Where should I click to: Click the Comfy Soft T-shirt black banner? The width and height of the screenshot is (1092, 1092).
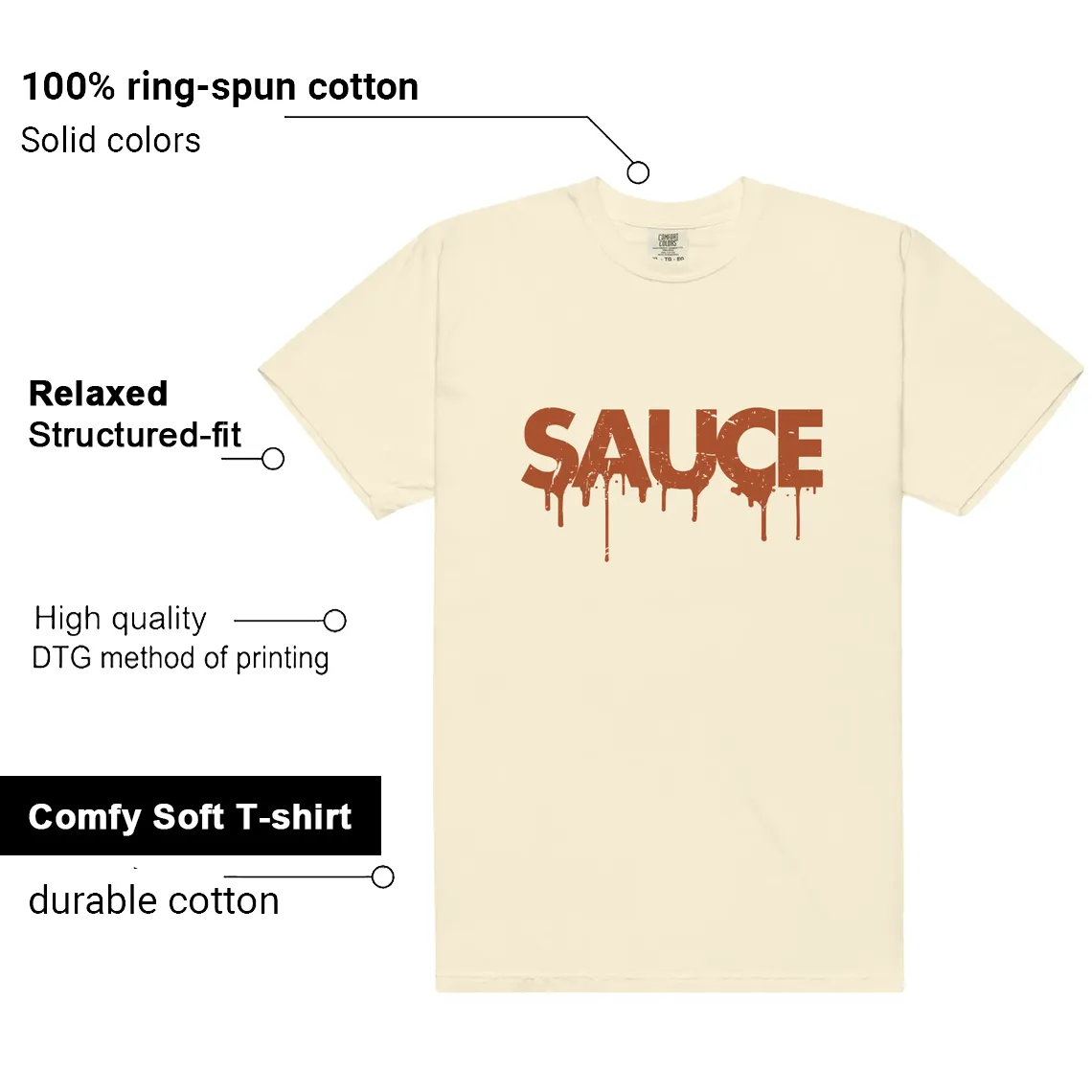(x=190, y=815)
